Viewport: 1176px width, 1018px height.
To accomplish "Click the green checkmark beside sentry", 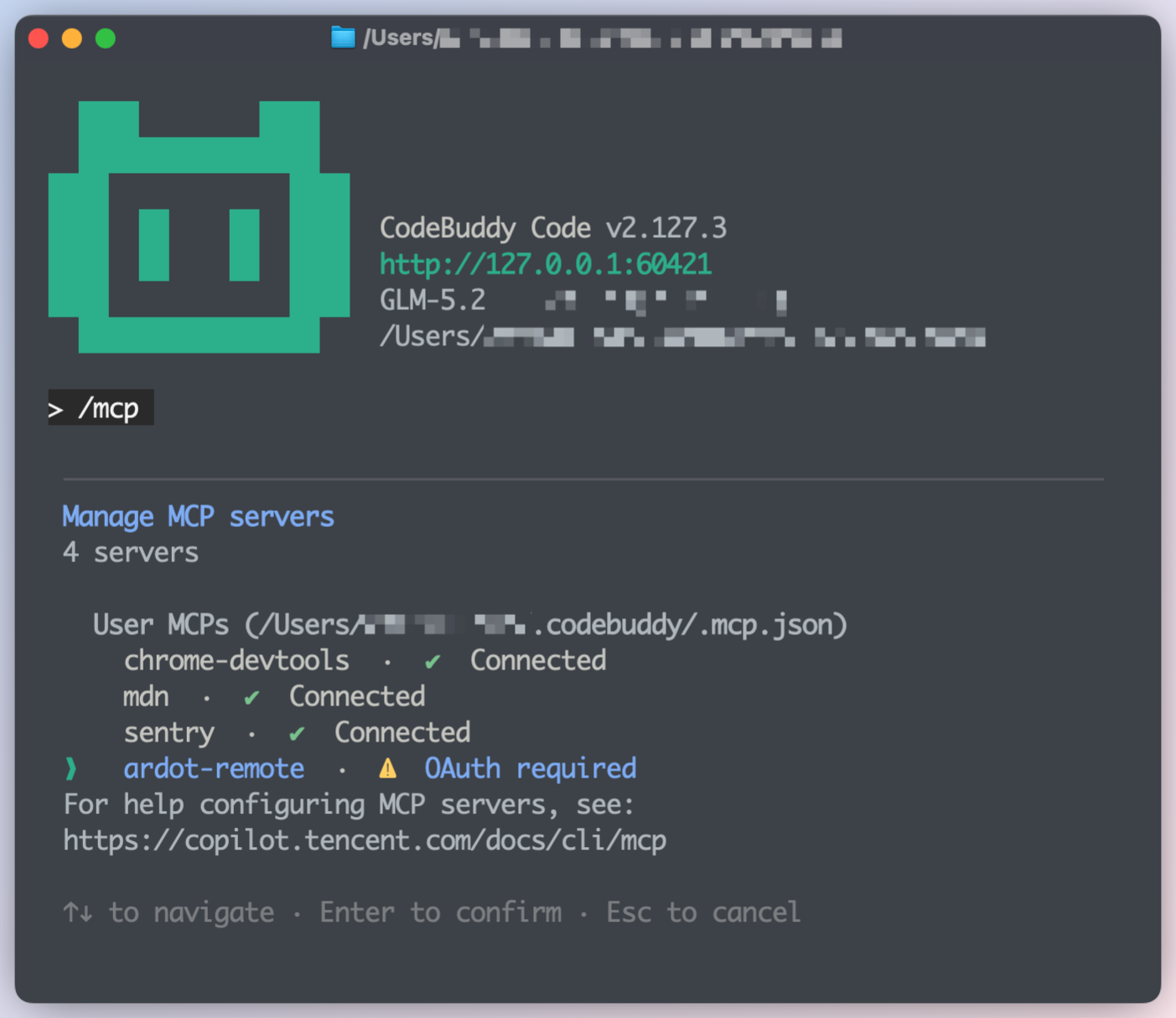I will pyautogui.click(x=297, y=734).
